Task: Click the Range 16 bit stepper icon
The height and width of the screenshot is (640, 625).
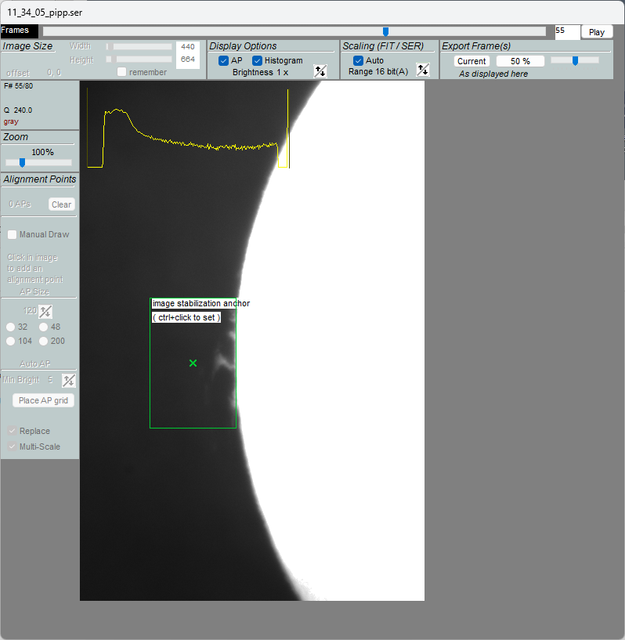Action: click(423, 70)
